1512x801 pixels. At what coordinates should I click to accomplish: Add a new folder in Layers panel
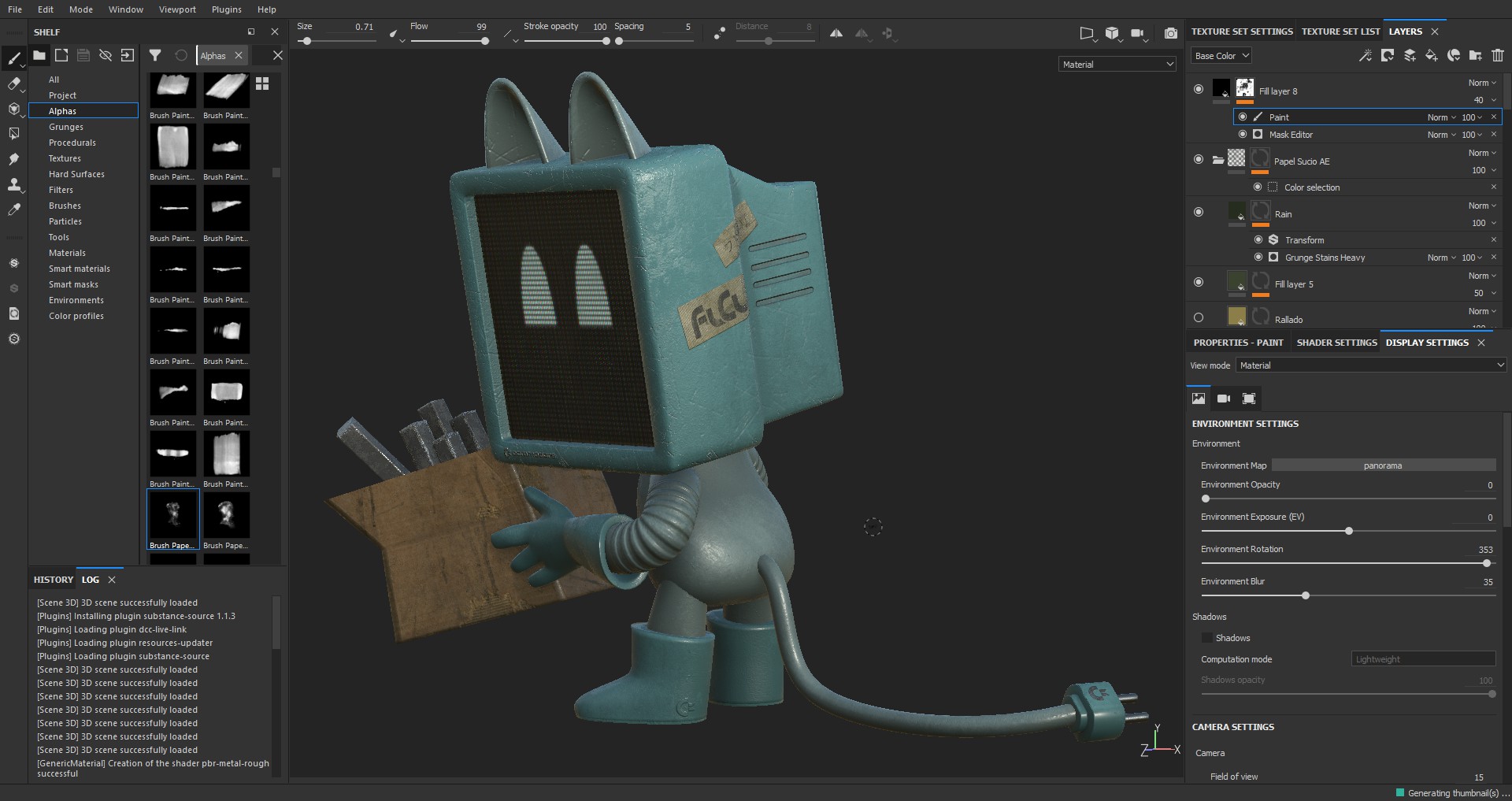tap(1476, 55)
